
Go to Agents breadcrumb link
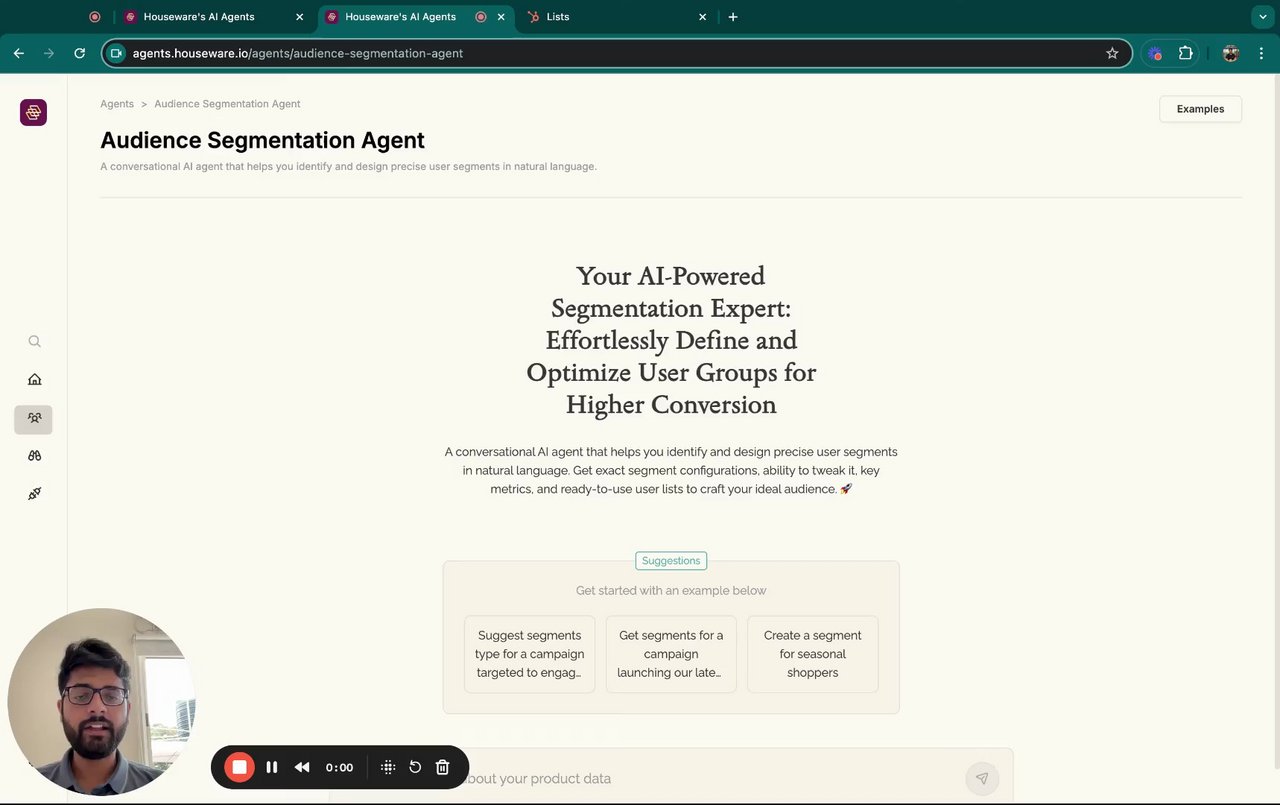(117, 104)
